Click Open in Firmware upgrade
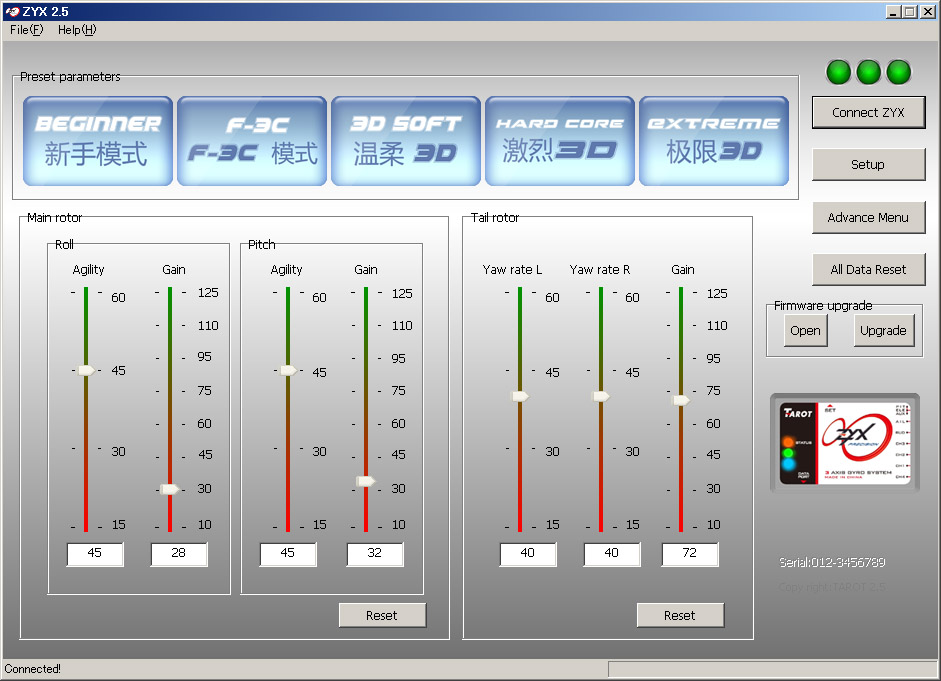Image resolution: width=941 pixels, height=681 pixels. (805, 331)
